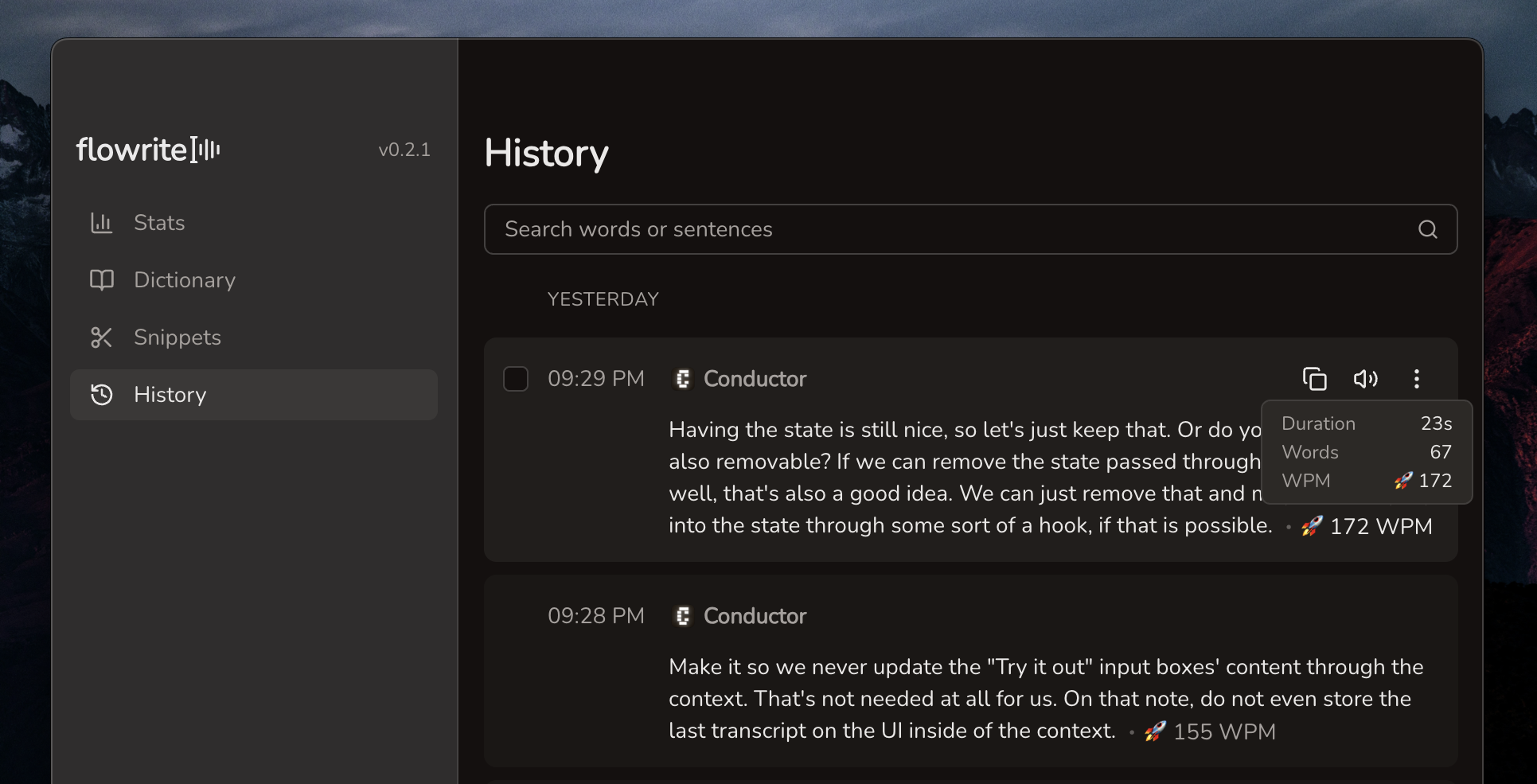This screenshot has height=784, width=1537.
Task: Click the Conductor app icon on the 09:28 PM entry
Action: pos(682,615)
